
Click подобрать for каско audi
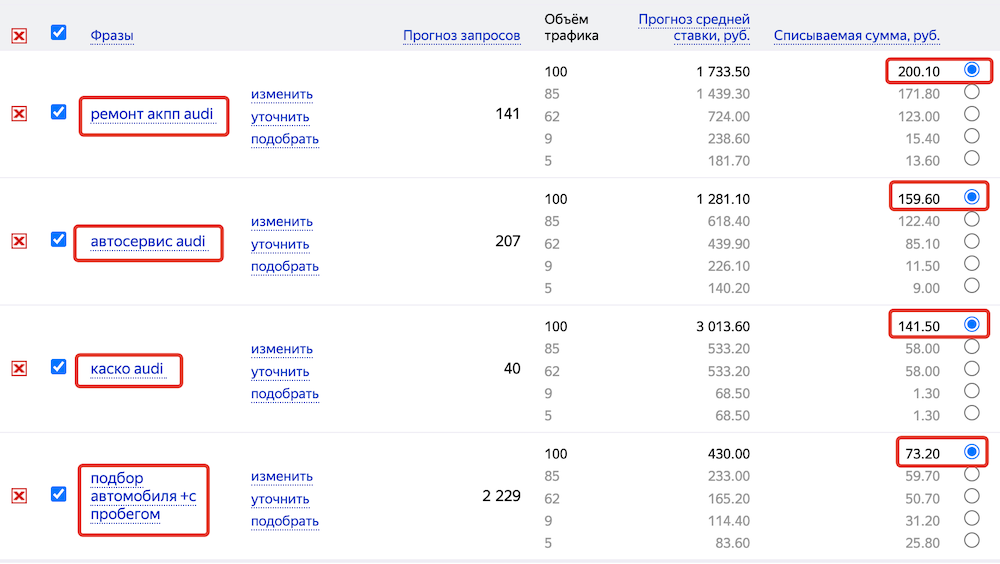285,394
